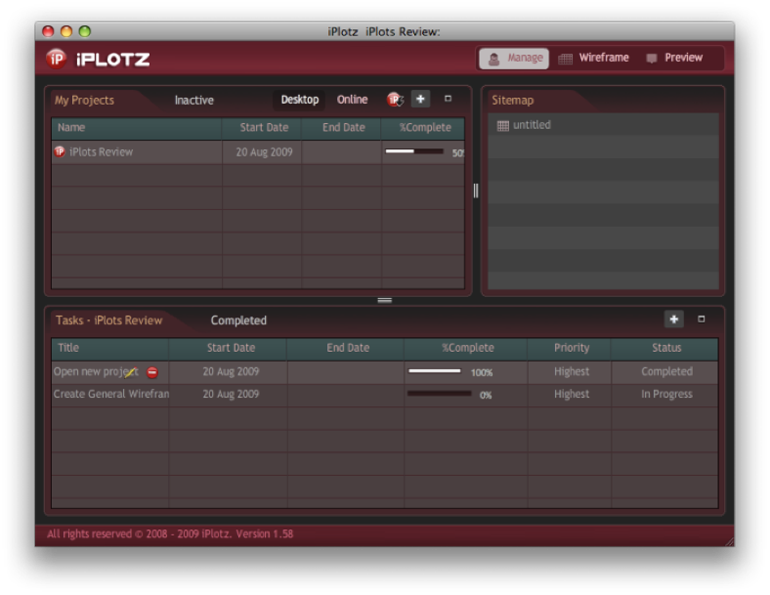
Task: Select the iPlots Review project row
Action: pyautogui.click(x=258, y=152)
